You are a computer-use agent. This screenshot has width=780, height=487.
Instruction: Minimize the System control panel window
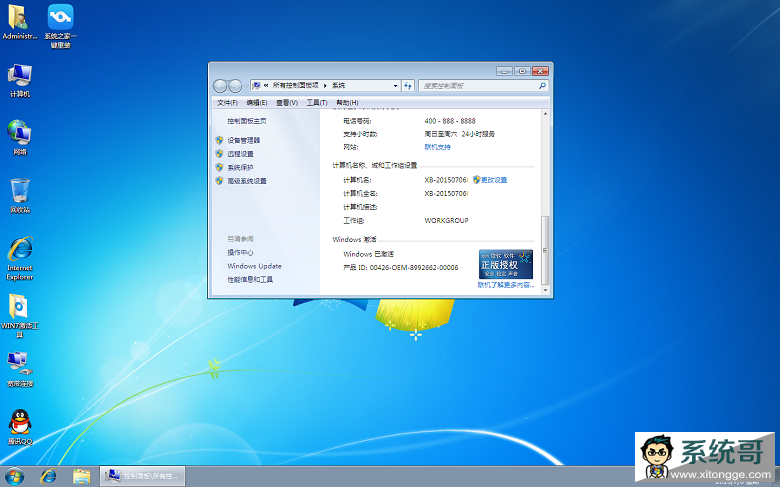pyautogui.click(x=504, y=71)
